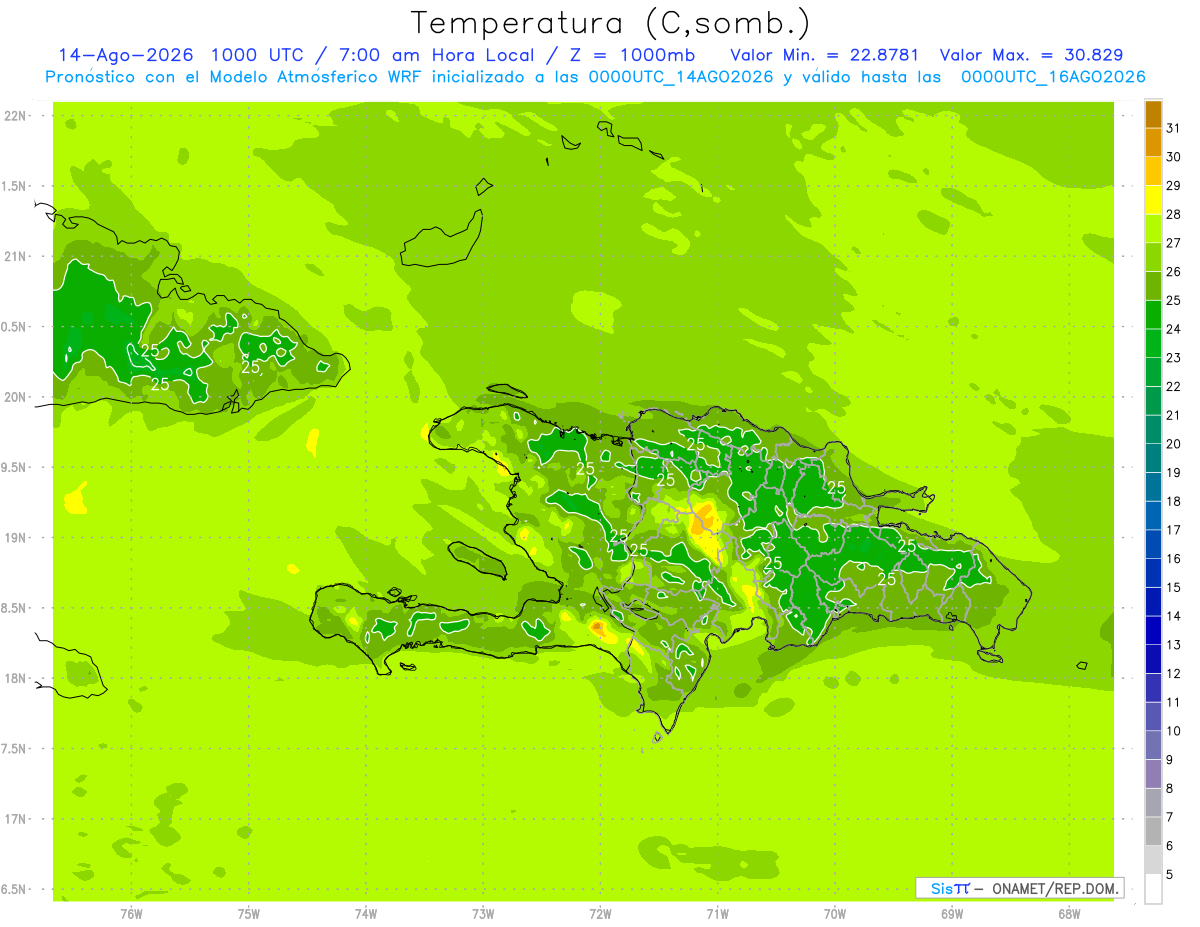Image resolution: width=1200 pixels, height=927 pixels.
Task: Click the '26' legend value
Action: (x=1173, y=272)
